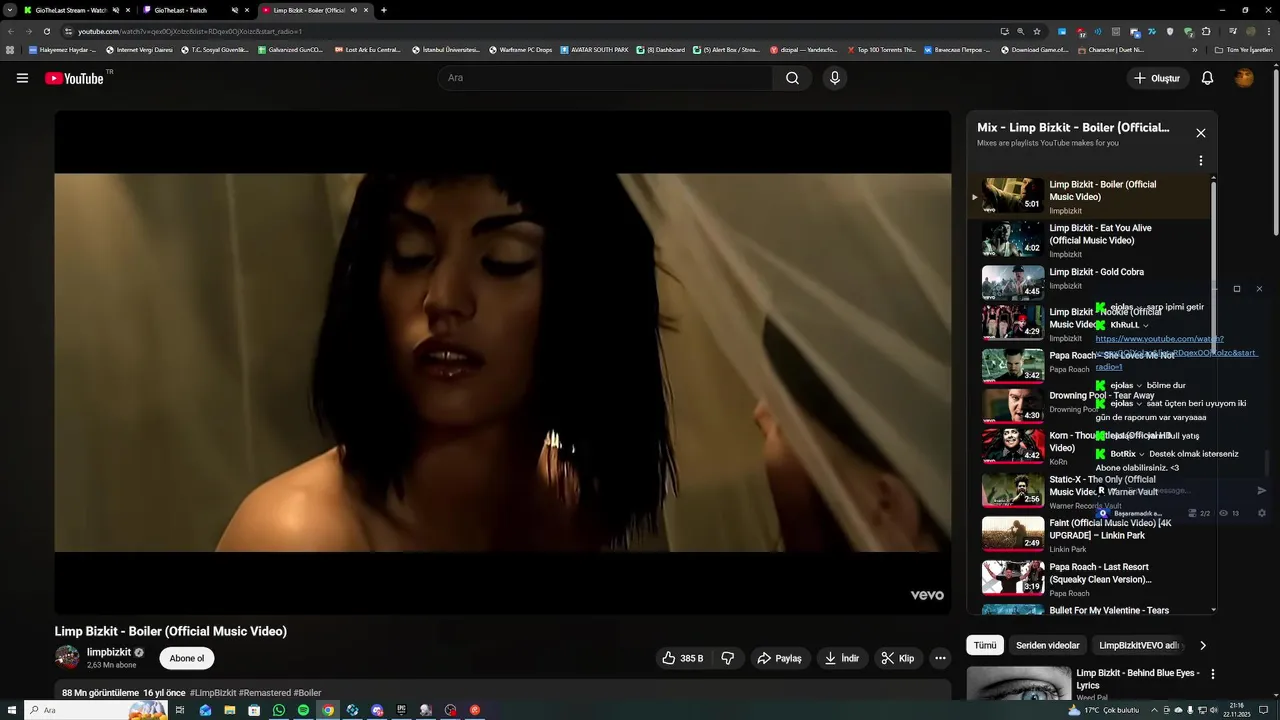Open Warframe PC Drops bookmark
The image size is (1280, 720).
[520, 49]
